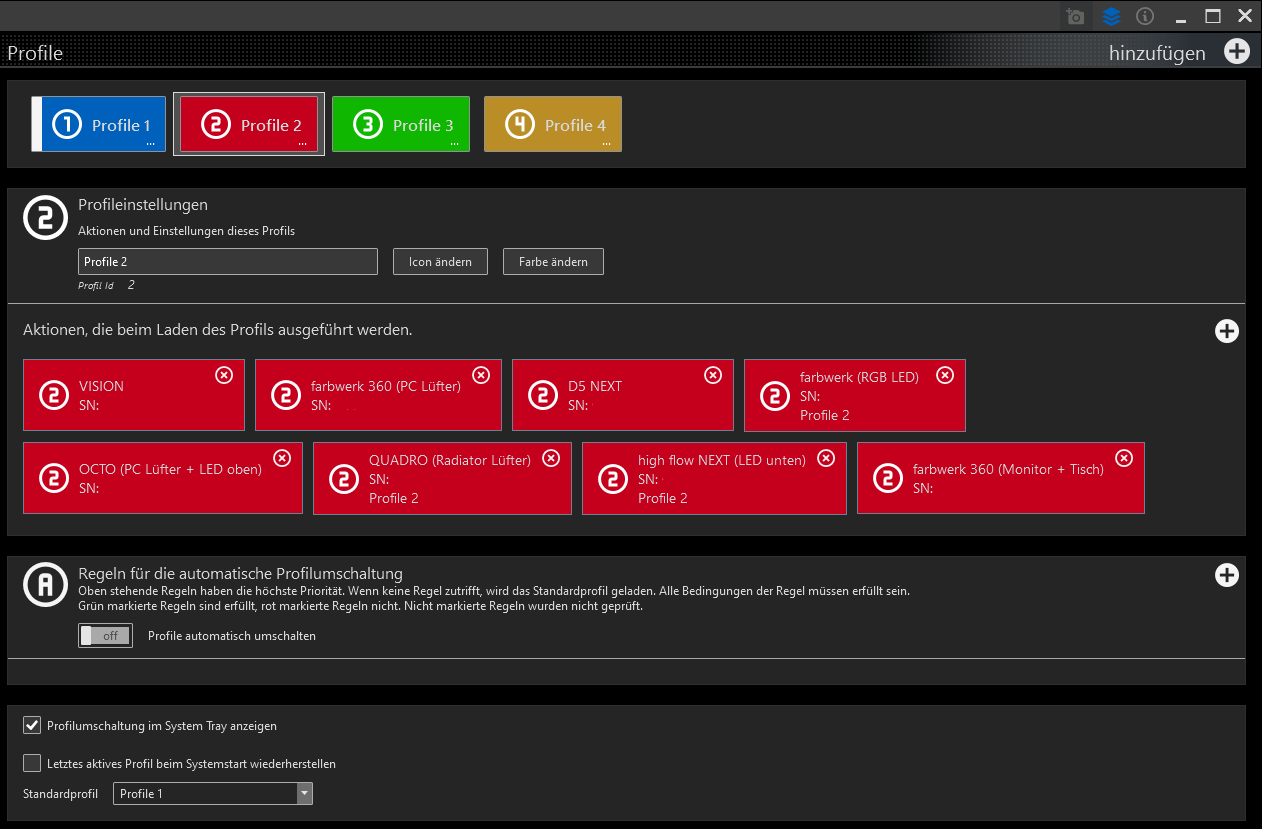Open the Profile 4 tile options ellipsis
The width and height of the screenshot is (1262, 829).
(606, 144)
